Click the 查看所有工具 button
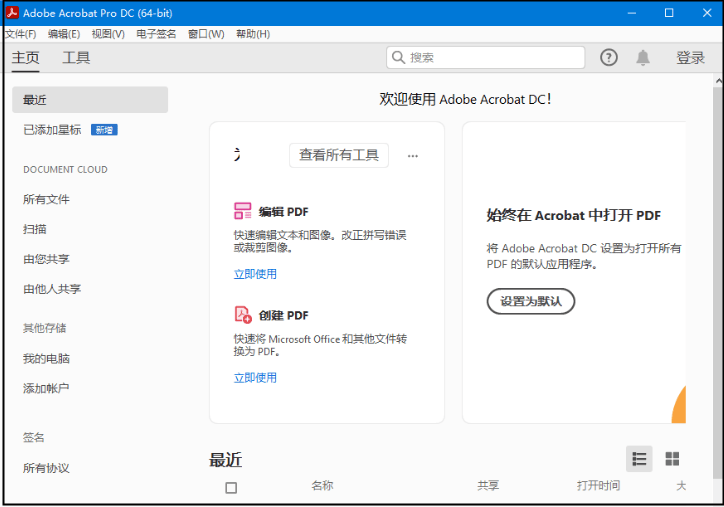Viewport: 724px width, 507px height. click(339, 155)
